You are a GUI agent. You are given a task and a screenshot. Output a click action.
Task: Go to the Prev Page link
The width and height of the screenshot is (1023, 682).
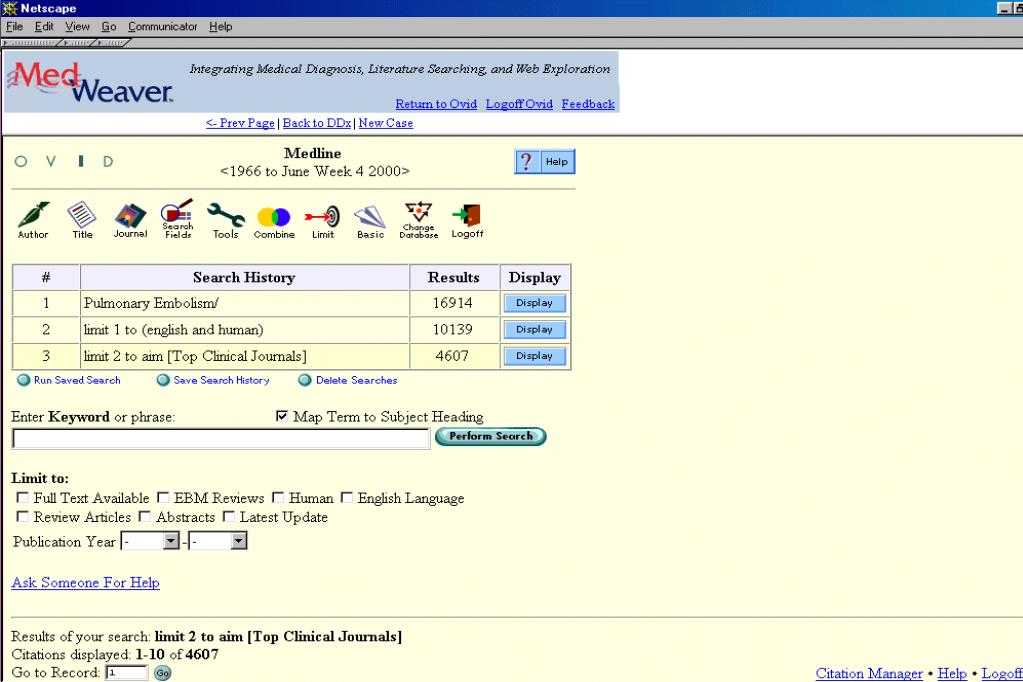[240, 123]
